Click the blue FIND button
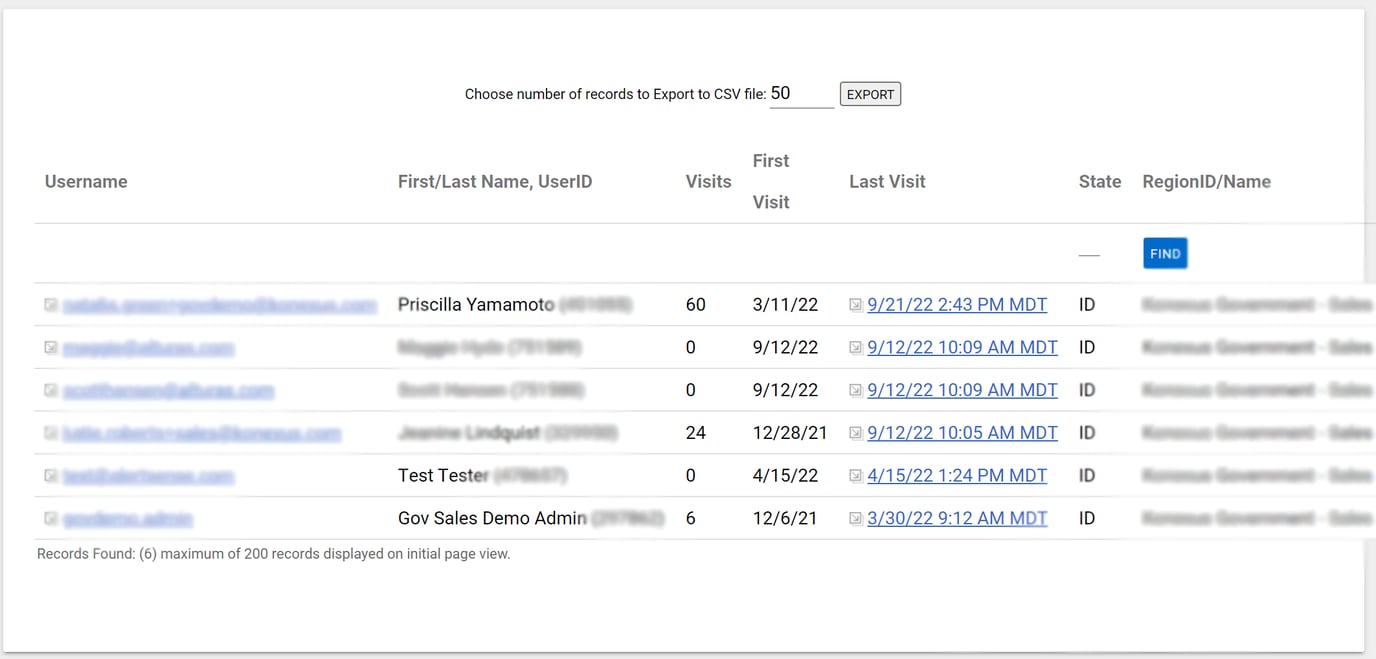1376x659 pixels. pyautogui.click(x=1164, y=253)
